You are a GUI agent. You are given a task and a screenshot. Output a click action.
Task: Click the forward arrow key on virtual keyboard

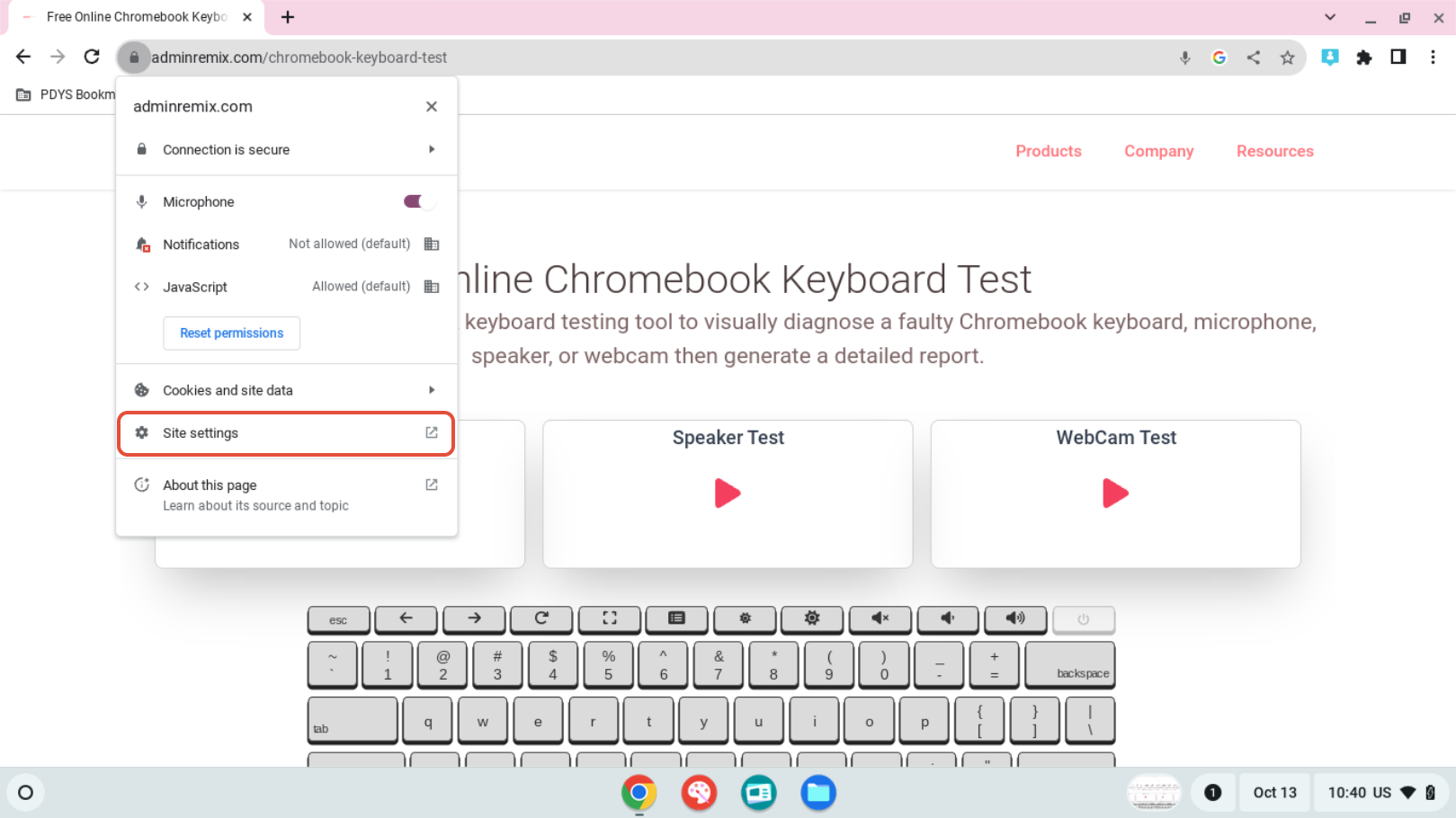tap(474, 619)
